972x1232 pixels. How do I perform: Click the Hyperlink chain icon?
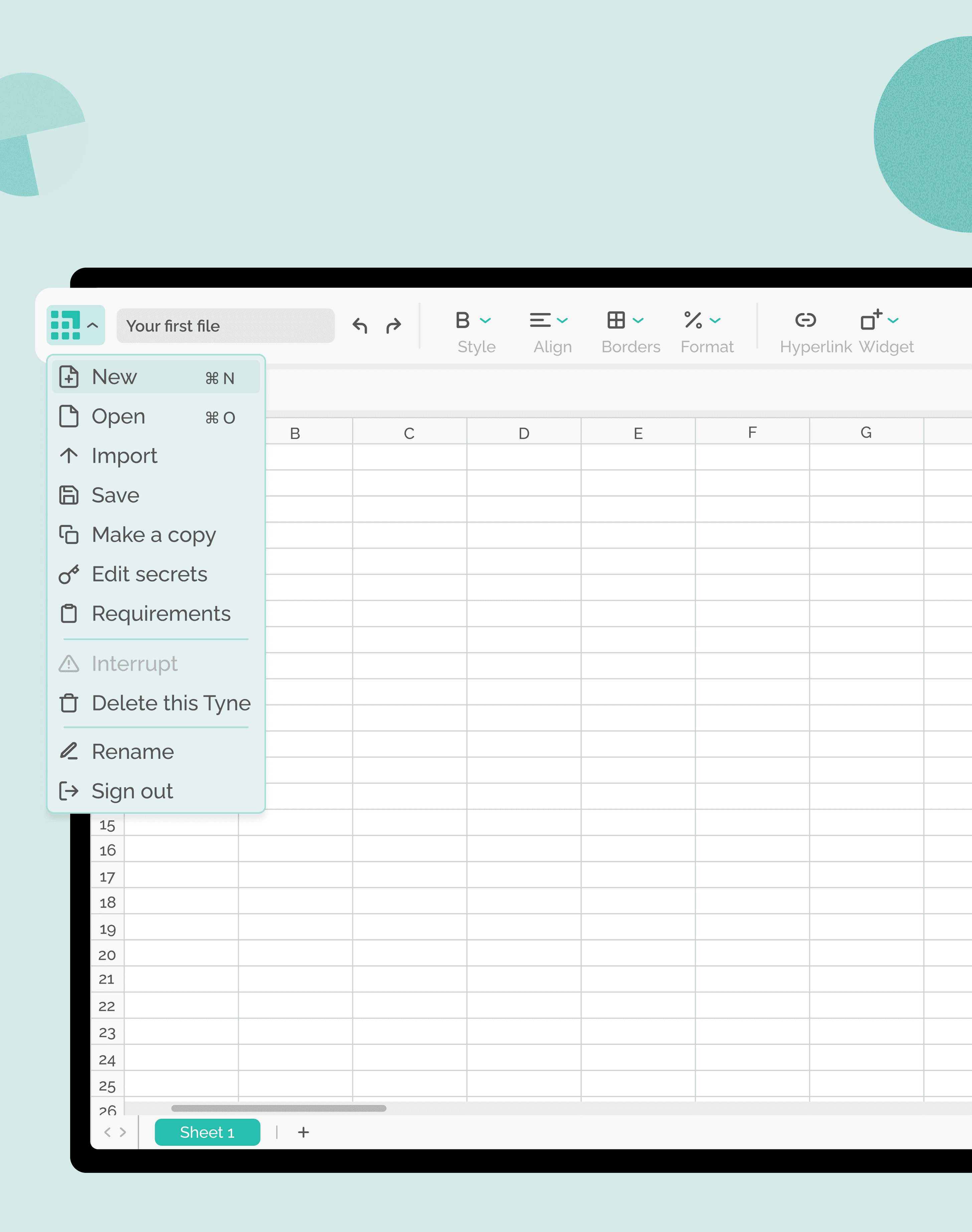point(805,320)
